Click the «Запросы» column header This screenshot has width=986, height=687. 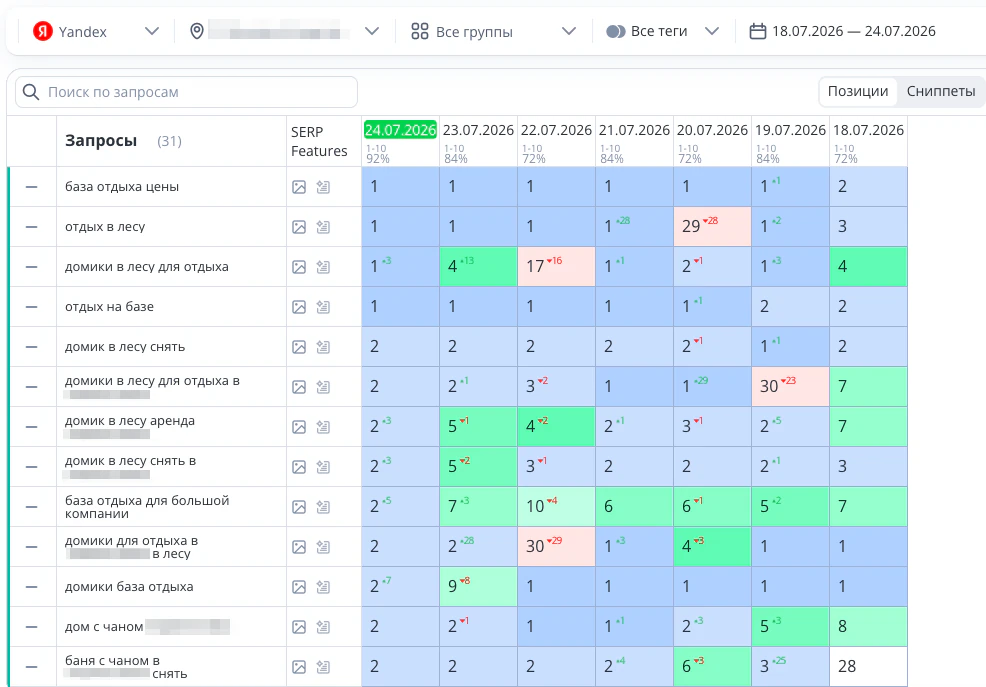pyautogui.click(x=101, y=141)
